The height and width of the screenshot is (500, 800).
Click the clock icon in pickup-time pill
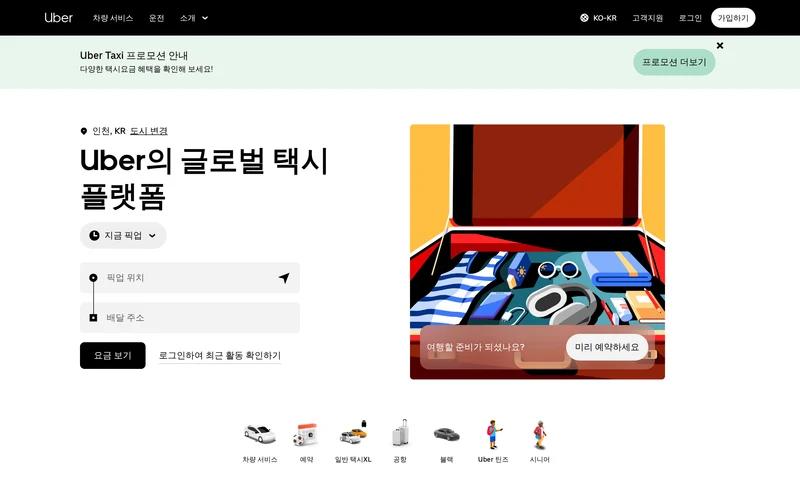94,235
